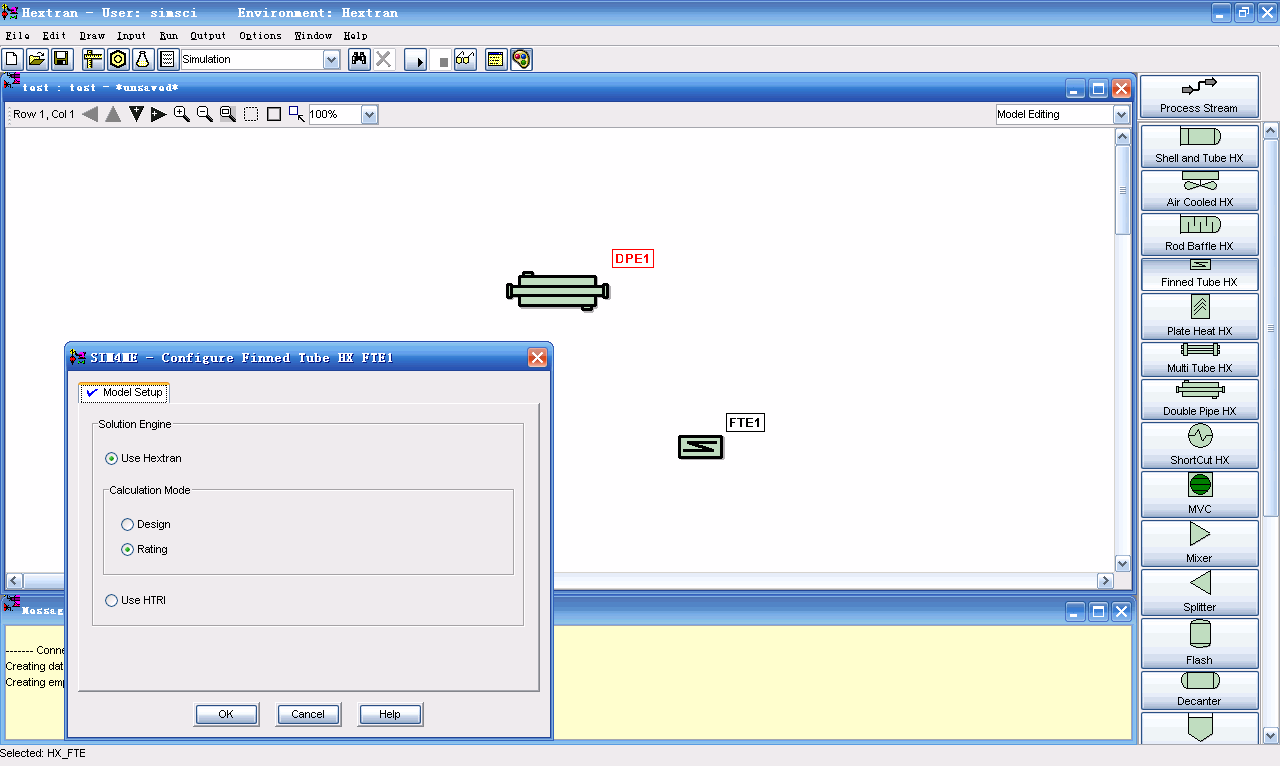Open the yellow data window icon
Viewport: 1280px width, 766px height.
[x=496, y=59]
